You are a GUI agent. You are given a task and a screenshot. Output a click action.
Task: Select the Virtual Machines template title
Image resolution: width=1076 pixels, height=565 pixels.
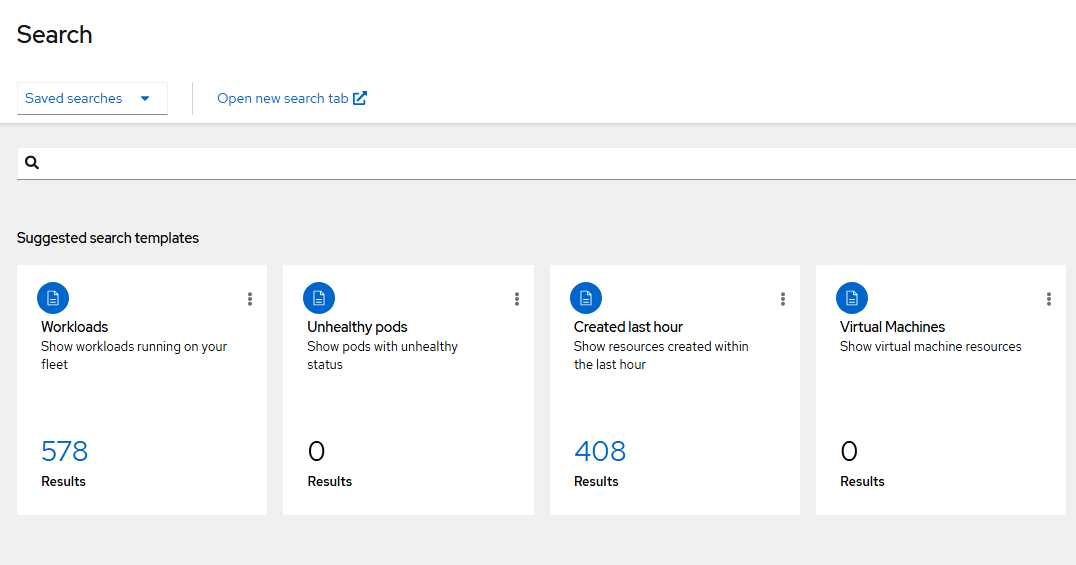(892, 327)
